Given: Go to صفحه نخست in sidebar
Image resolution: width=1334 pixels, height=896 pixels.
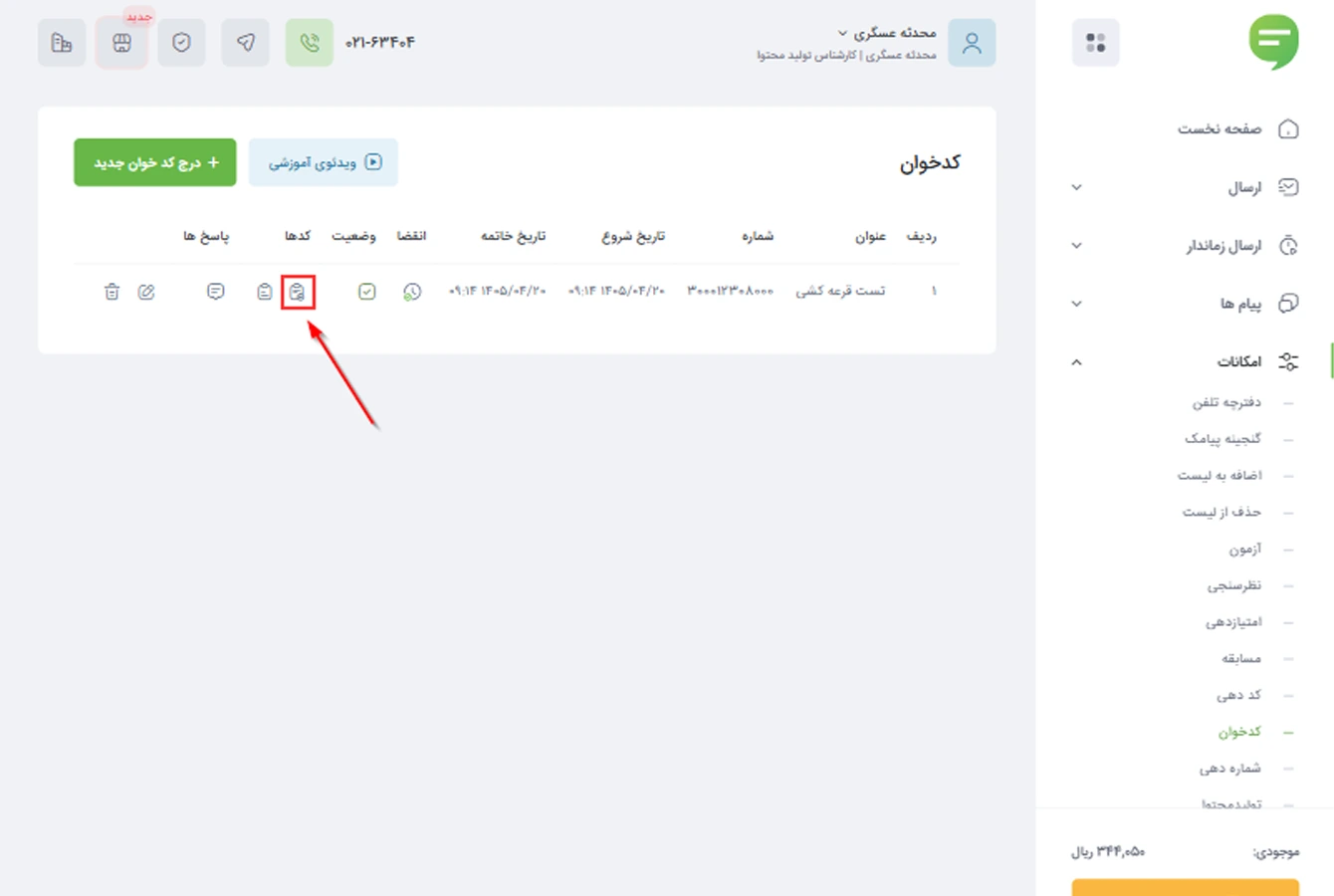Looking at the screenshot, I should [1220, 128].
